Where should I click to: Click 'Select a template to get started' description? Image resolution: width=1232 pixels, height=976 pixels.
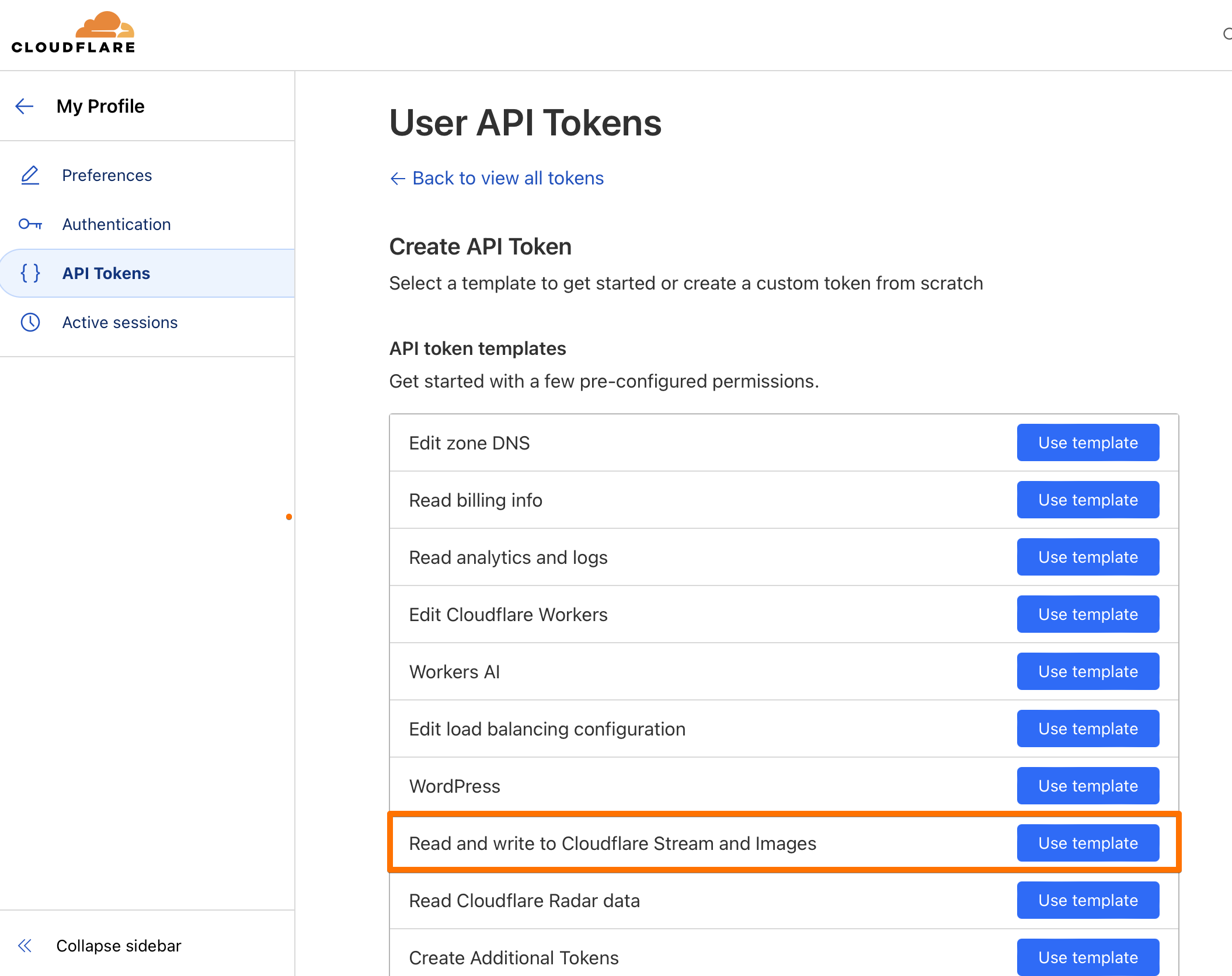[686, 283]
